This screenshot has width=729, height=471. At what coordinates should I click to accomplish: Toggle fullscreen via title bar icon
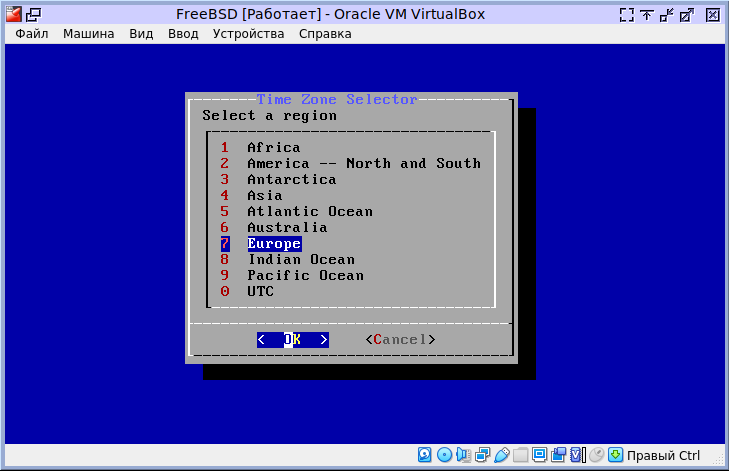tap(627, 15)
